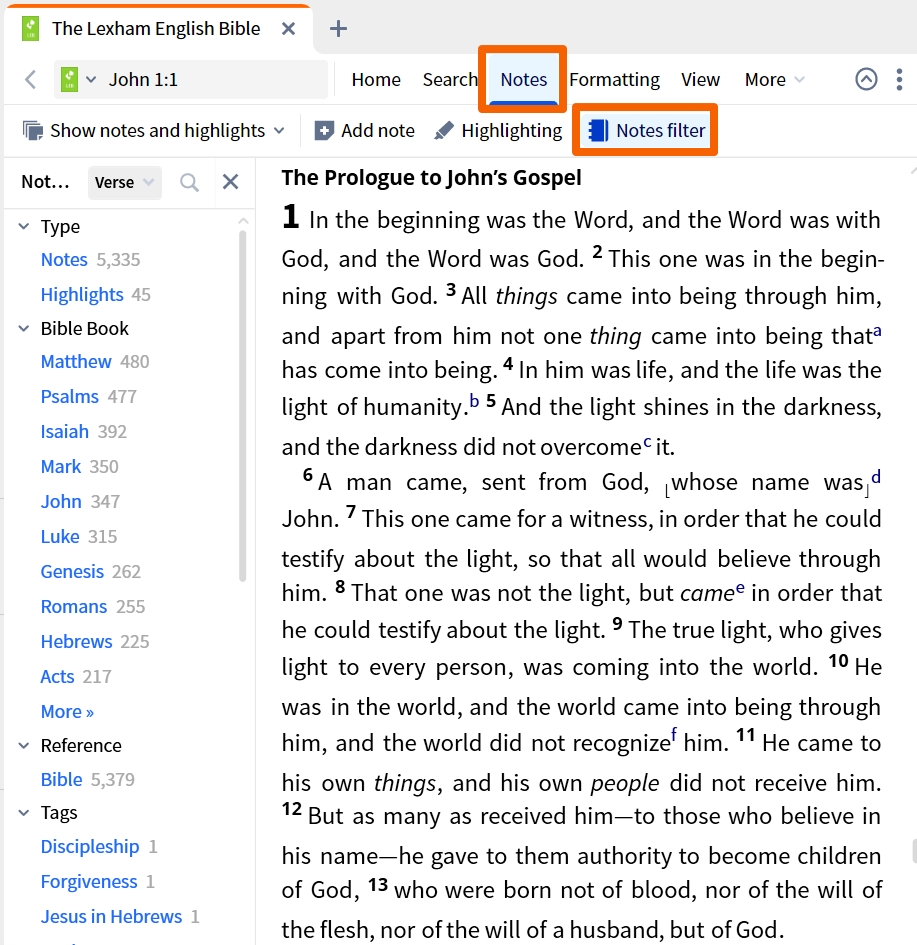Open footnote a after 'being that'
The image size is (917, 945).
click(x=877, y=331)
